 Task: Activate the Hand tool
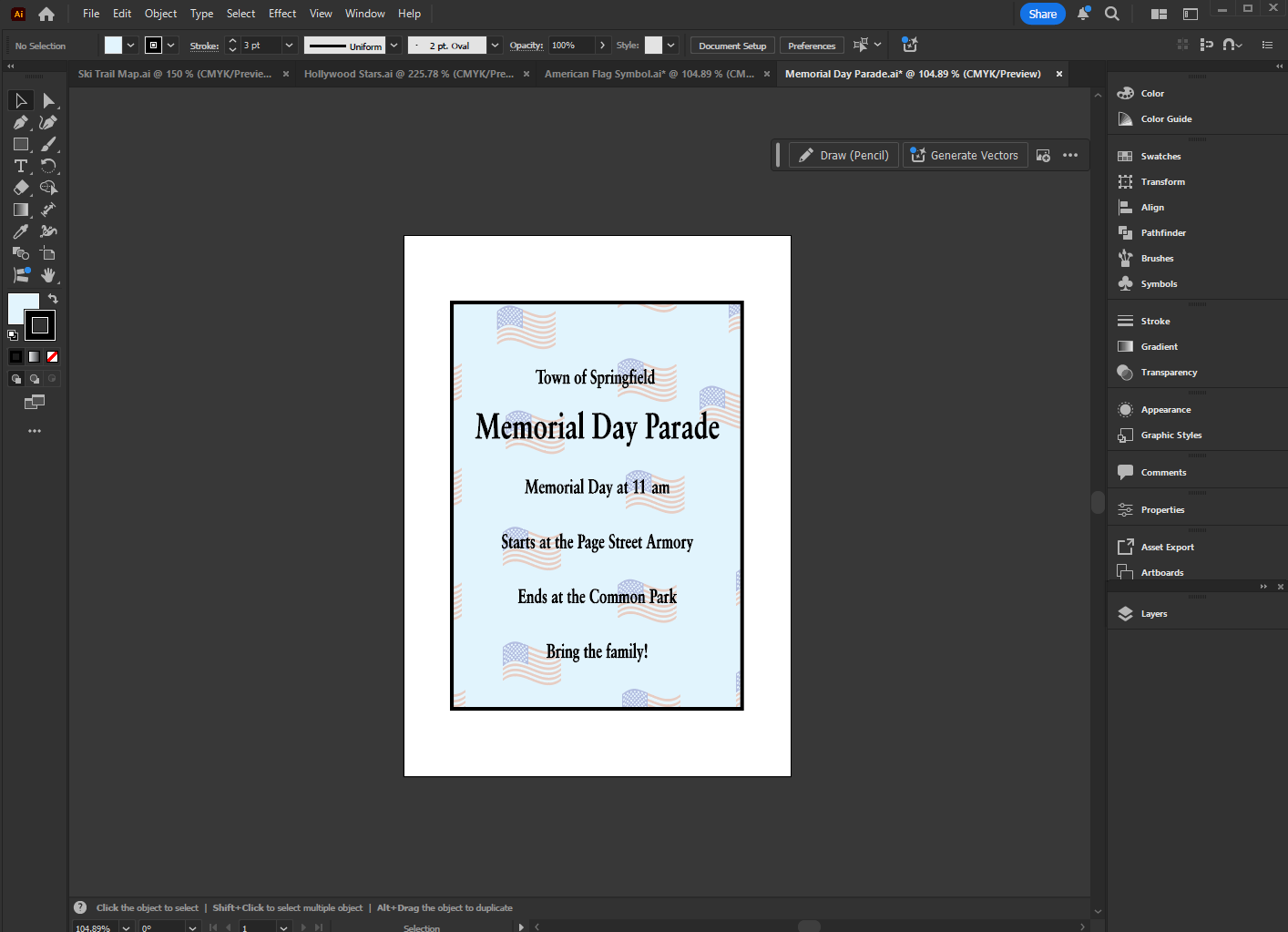[x=47, y=275]
